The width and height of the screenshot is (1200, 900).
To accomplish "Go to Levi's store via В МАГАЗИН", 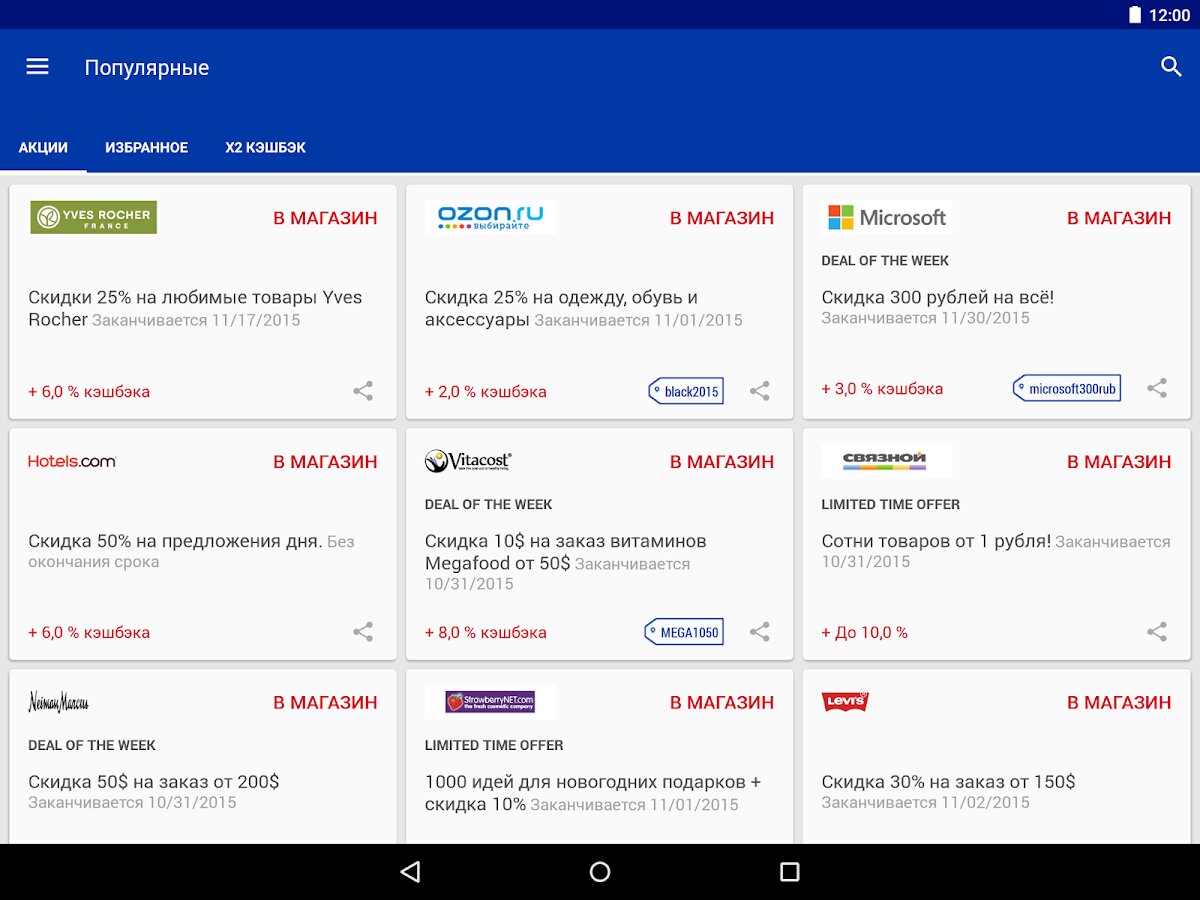I will (x=1119, y=703).
